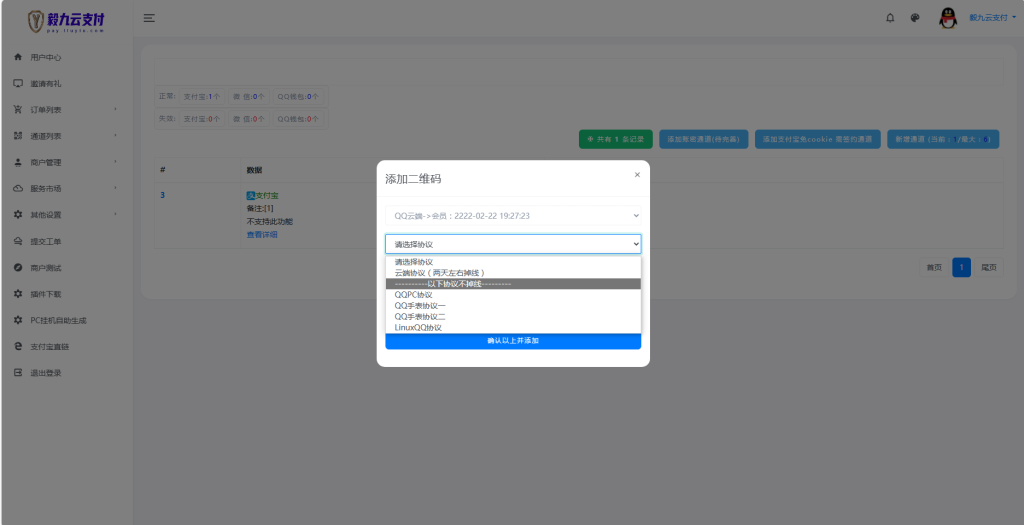Select 云端协议（两天左右掉线）option
The height and width of the screenshot is (525, 1024).
click(513, 273)
